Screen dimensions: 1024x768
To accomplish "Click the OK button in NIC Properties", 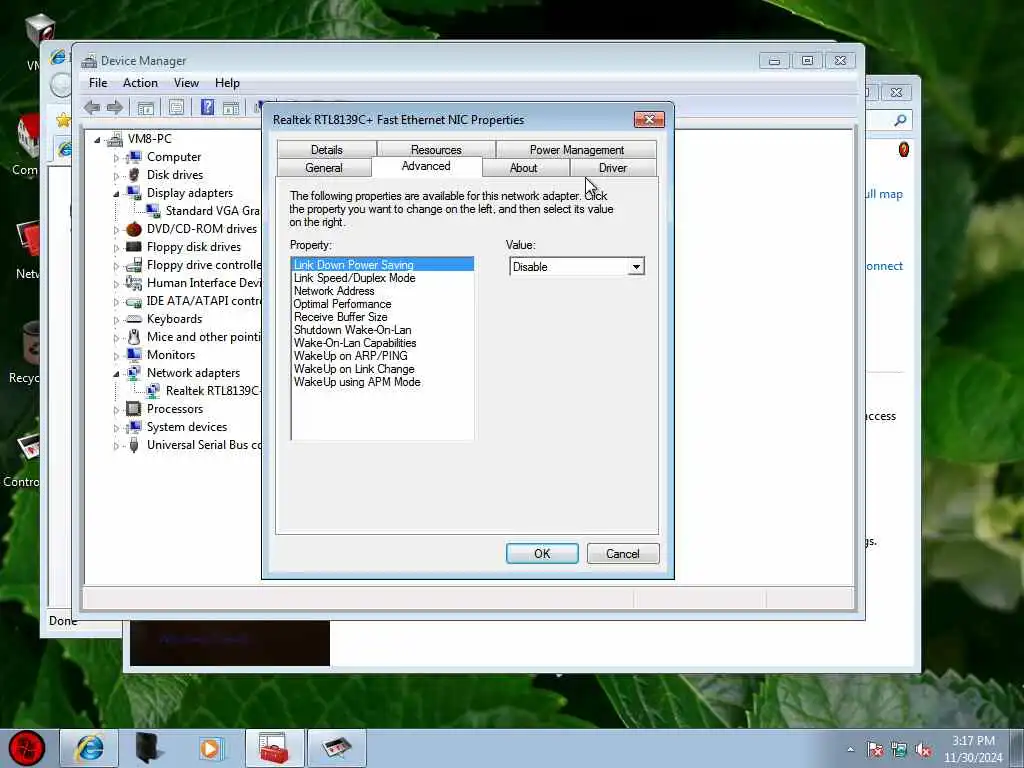I will coord(542,554).
